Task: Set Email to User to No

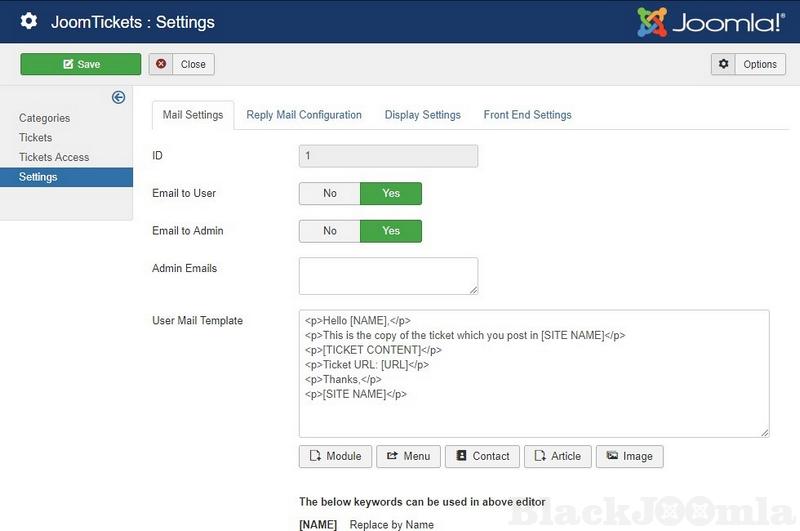Action: (329, 193)
